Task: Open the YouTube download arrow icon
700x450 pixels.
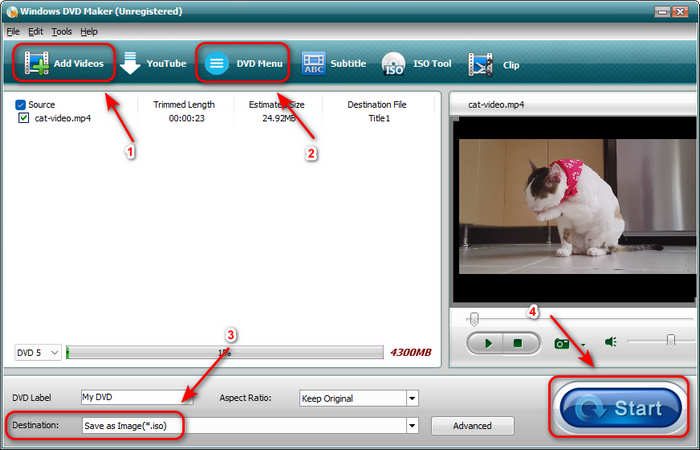Action: [130, 63]
